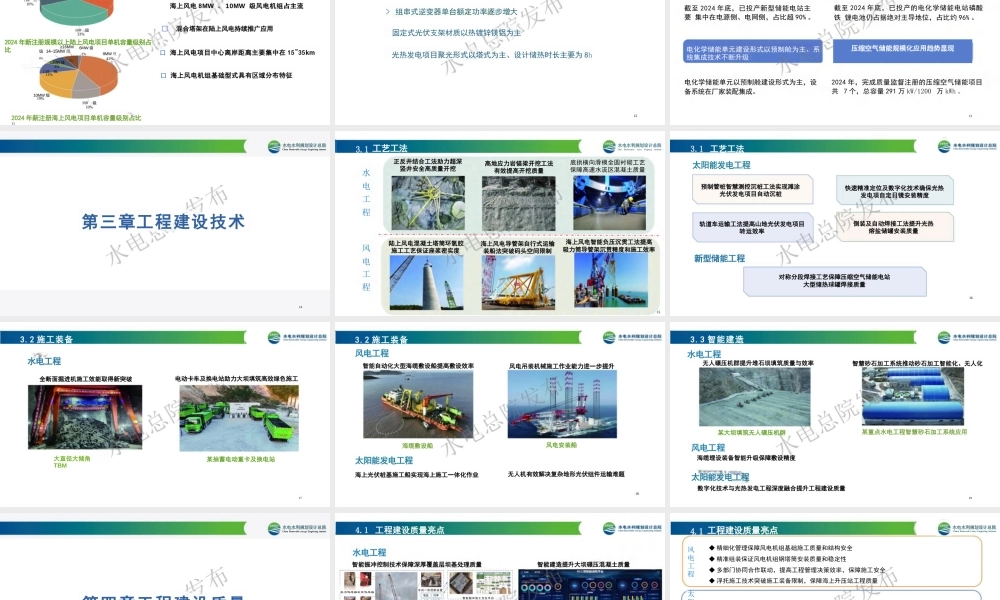The image size is (1000, 600).
Task: Click the blue 电化学储能单元建设形式 box
Action: click(753, 52)
